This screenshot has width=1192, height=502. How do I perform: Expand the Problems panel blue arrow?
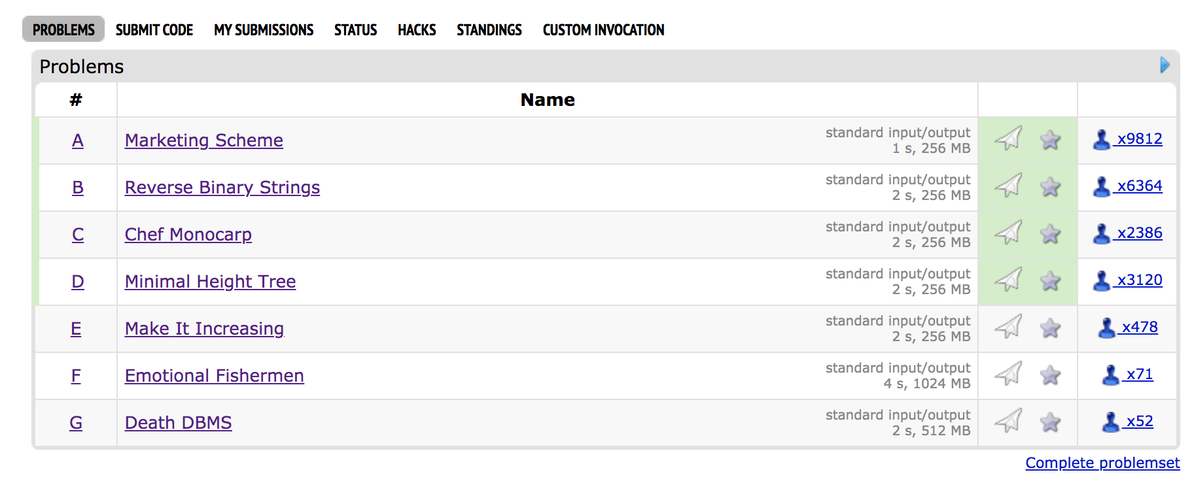pos(1165,65)
